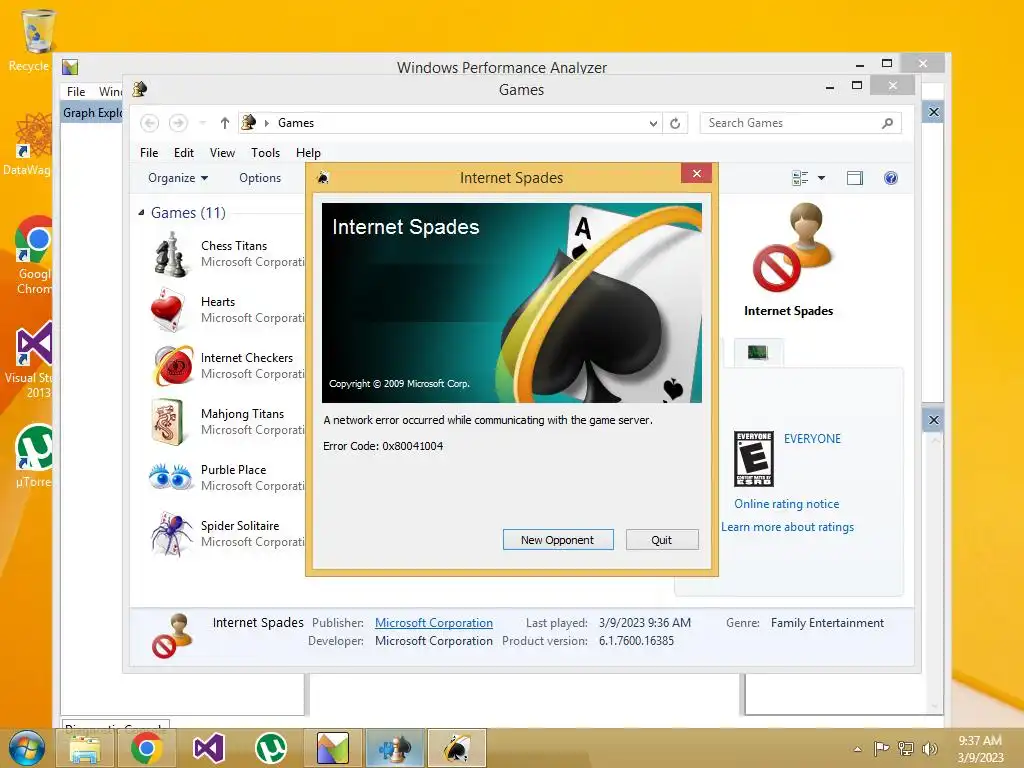The width and height of the screenshot is (1024, 768).
Task: Click the ESRB Everyone rating icon
Action: coord(754,458)
